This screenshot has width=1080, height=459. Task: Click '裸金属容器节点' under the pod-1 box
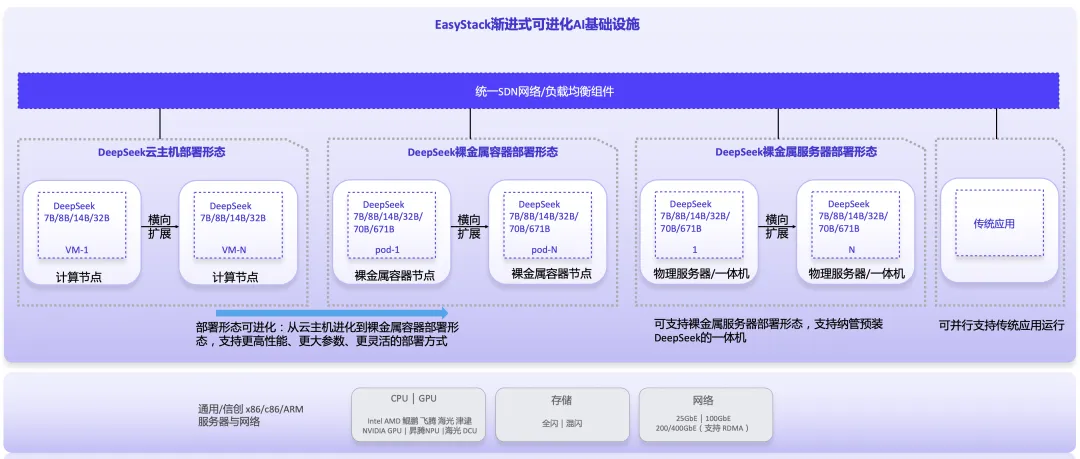pyautogui.click(x=395, y=276)
